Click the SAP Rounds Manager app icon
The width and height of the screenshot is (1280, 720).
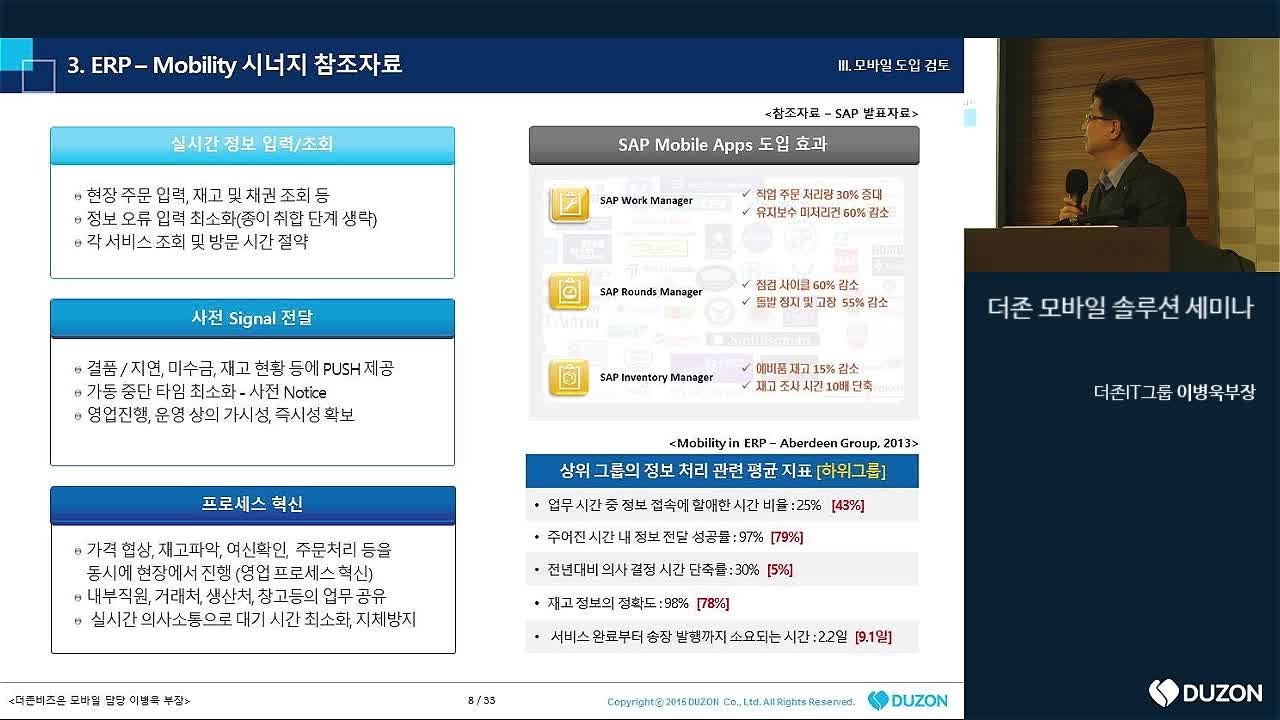569,292
